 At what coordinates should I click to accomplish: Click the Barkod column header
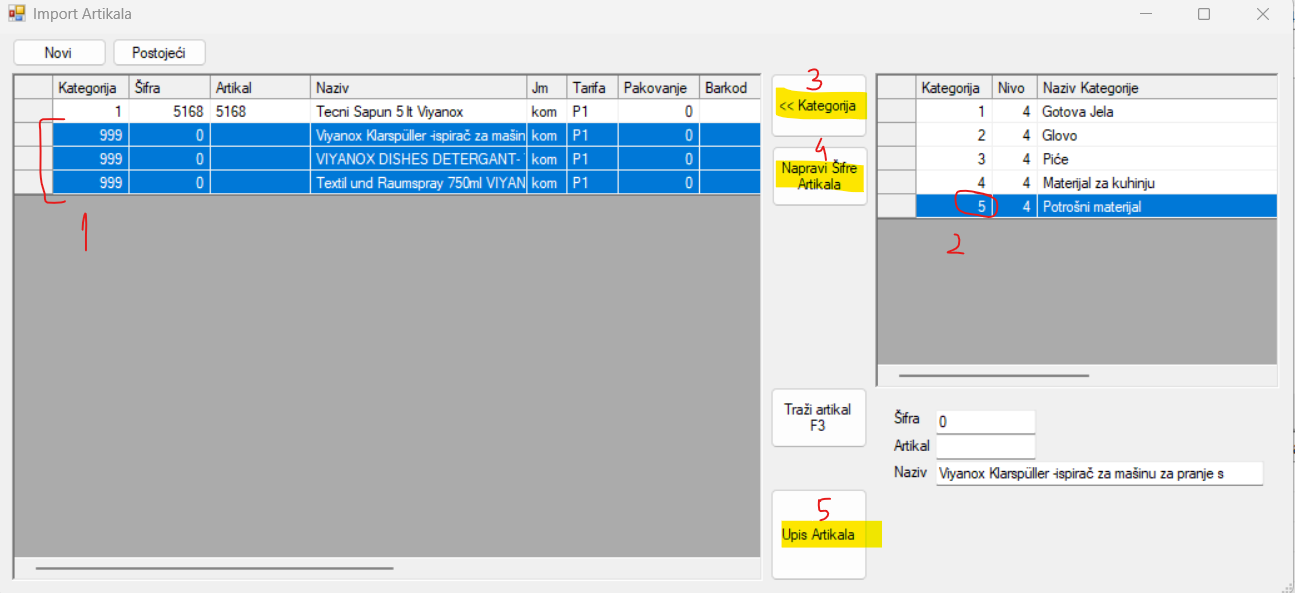729,88
